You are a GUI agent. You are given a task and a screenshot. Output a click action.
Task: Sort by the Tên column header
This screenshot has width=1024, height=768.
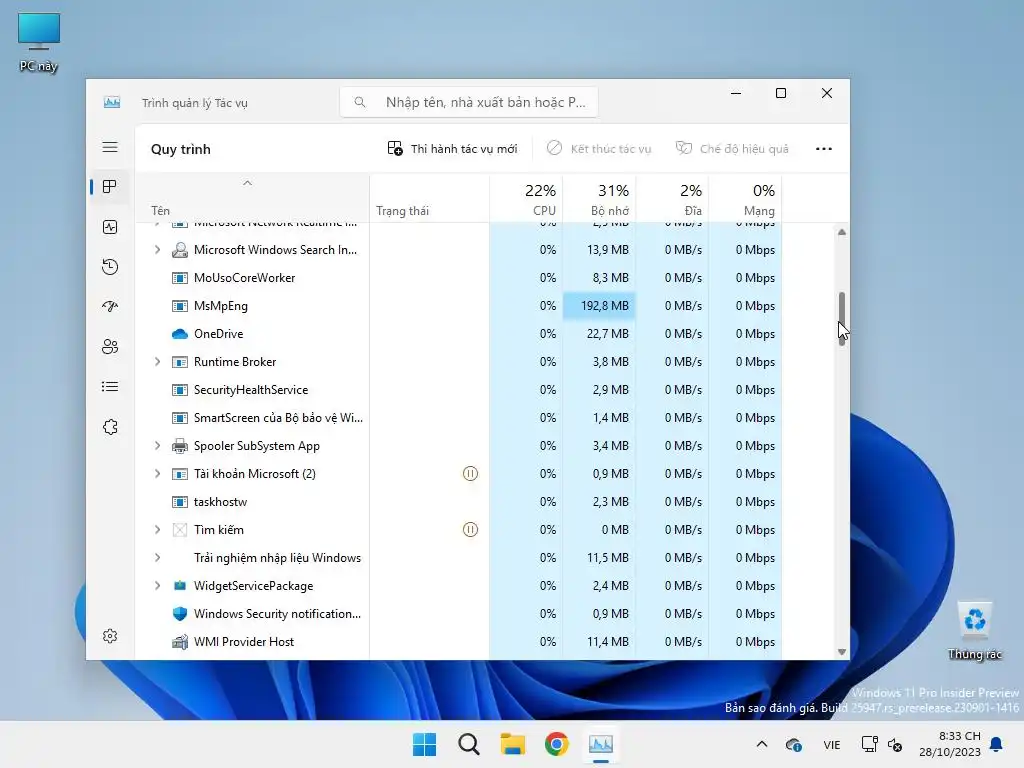coord(252,198)
